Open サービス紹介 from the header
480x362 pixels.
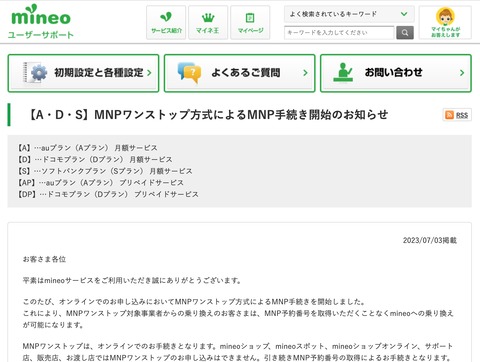tap(166, 23)
